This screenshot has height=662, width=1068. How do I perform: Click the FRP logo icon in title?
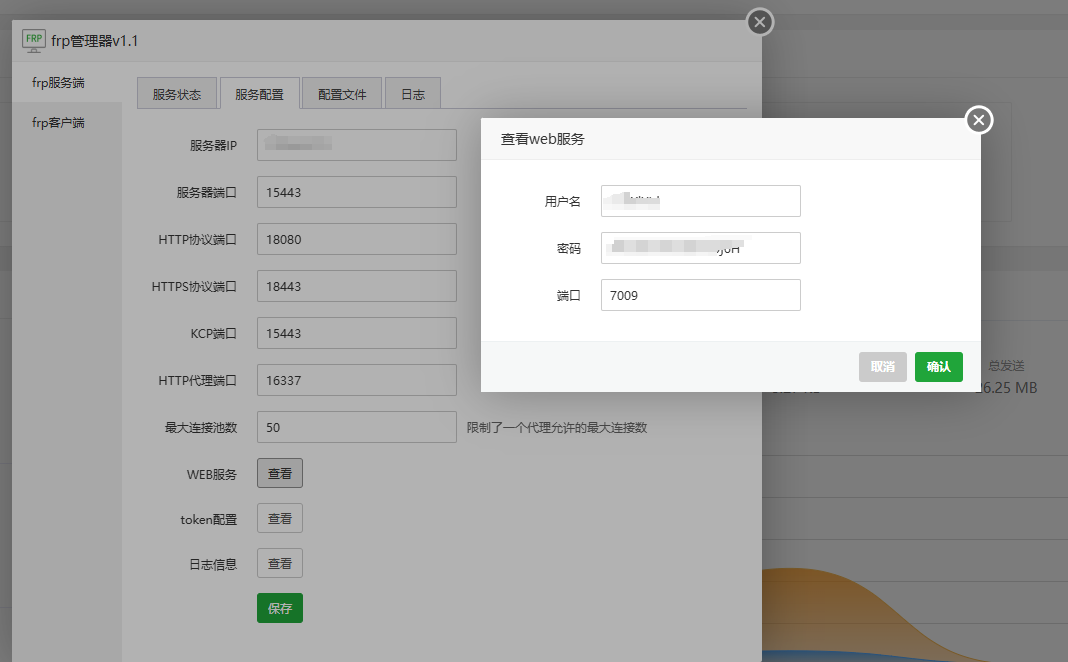point(33,41)
